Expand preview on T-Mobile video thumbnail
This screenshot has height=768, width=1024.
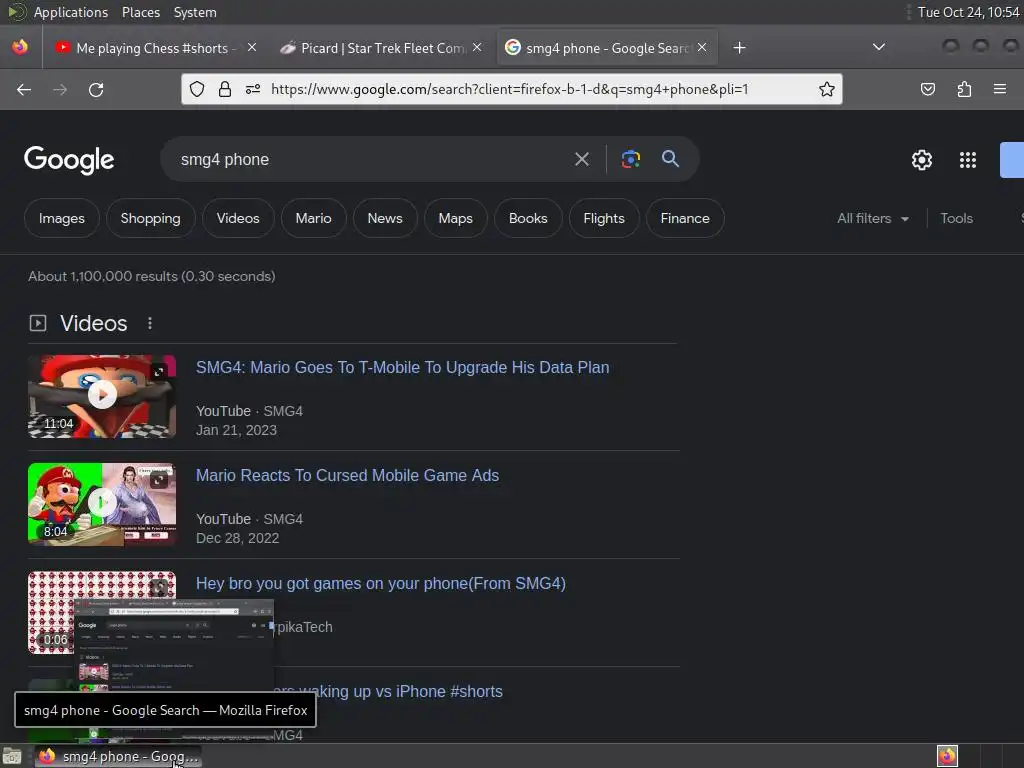click(159, 372)
